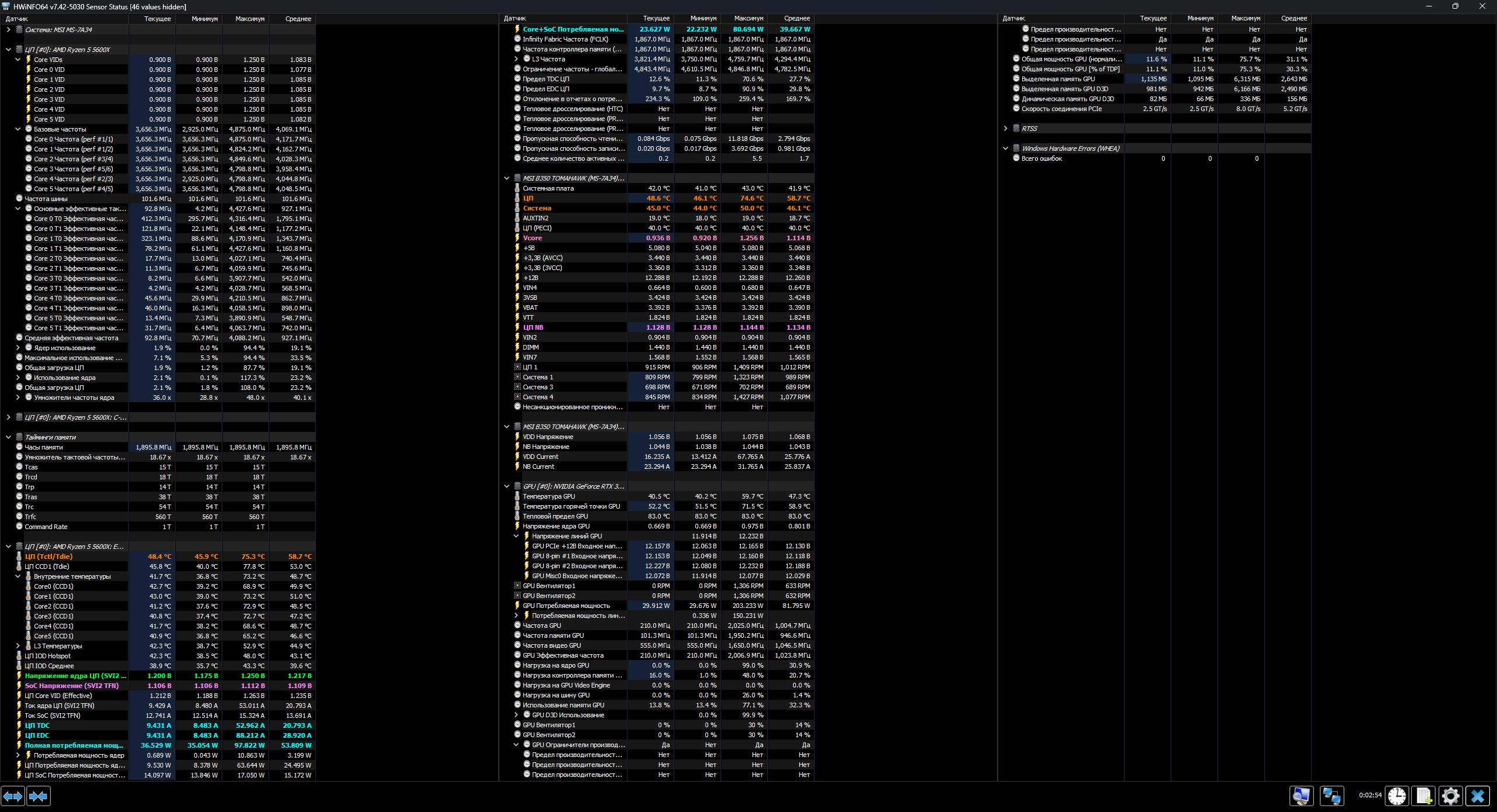Collapse the Core VIDs group
Viewport: 1497px width, 812px height.
pyautogui.click(x=18, y=60)
